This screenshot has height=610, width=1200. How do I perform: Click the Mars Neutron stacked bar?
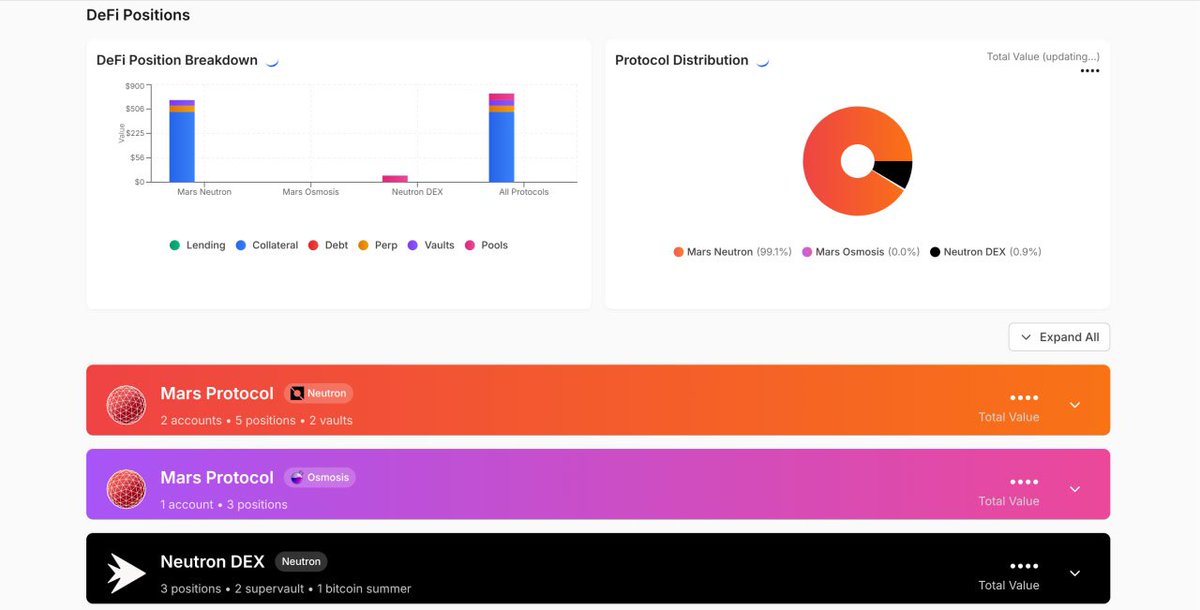point(182,141)
